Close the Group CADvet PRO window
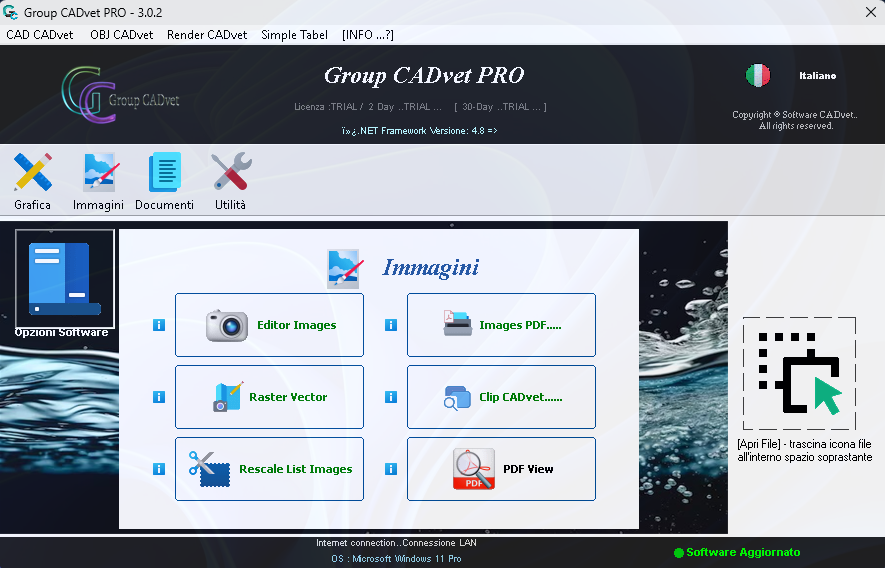Image resolution: width=885 pixels, height=568 pixels. [871, 12]
